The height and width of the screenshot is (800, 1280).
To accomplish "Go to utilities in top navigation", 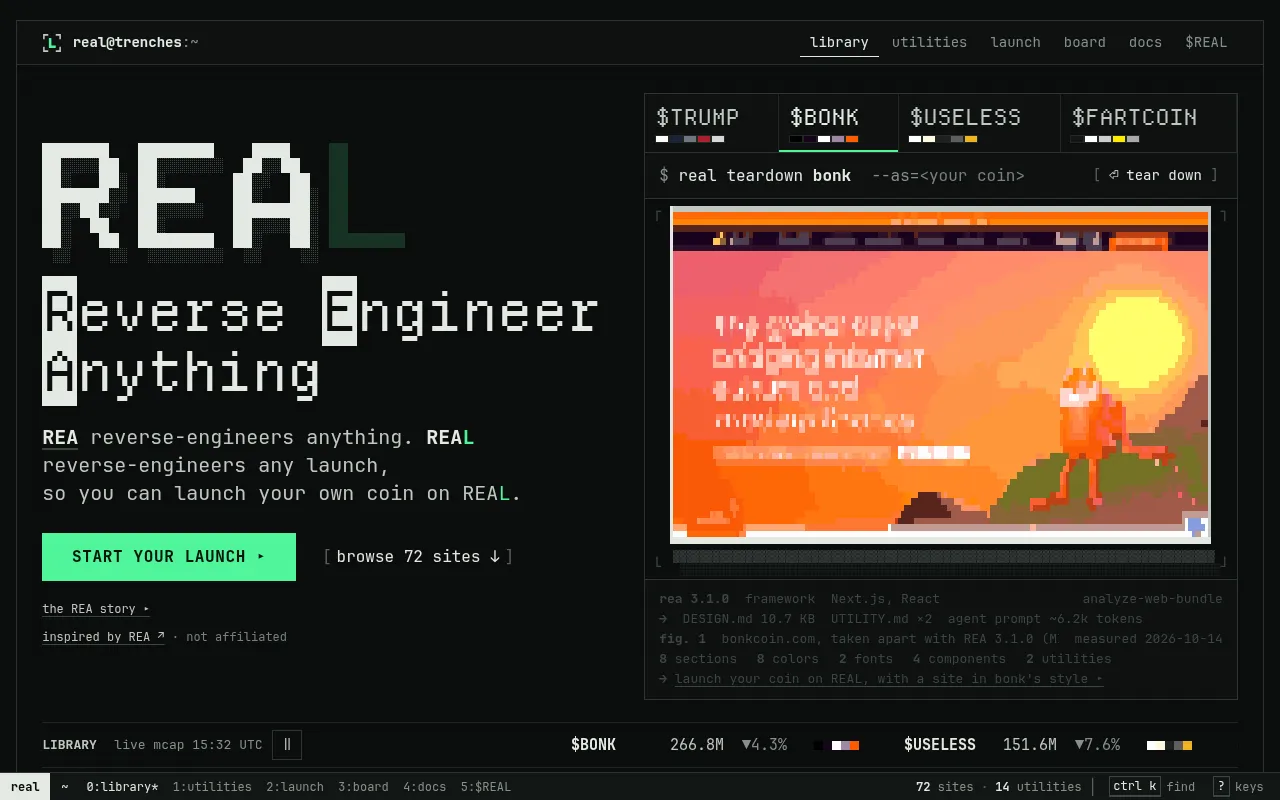I will (x=929, y=43).
